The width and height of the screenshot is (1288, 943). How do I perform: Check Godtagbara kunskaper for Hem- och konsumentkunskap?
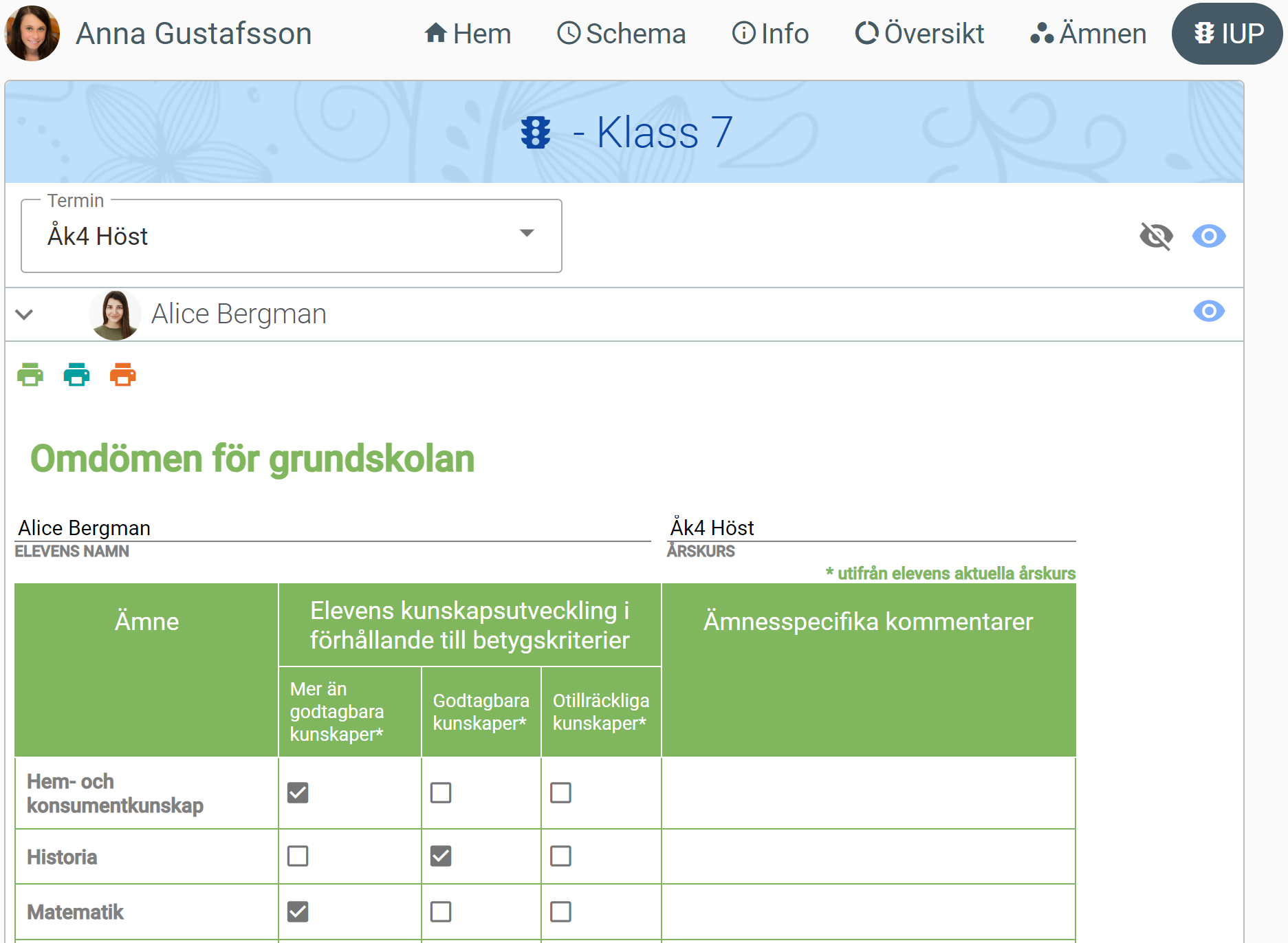[x=441, y=792]
